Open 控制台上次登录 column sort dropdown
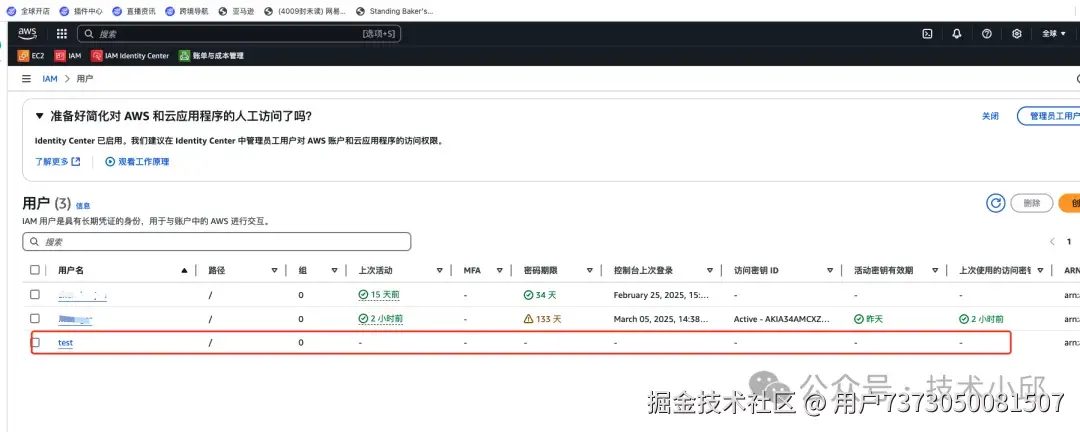The image size is (1080, 432). pos(709,271)
